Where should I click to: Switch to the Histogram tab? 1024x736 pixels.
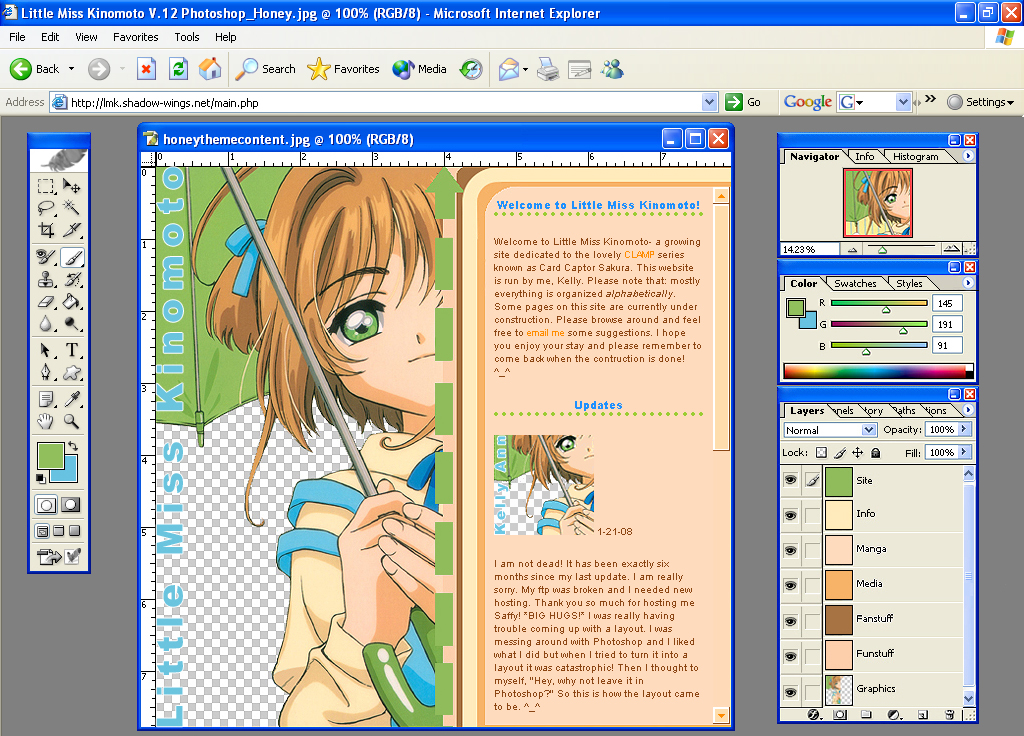(916, 157)
